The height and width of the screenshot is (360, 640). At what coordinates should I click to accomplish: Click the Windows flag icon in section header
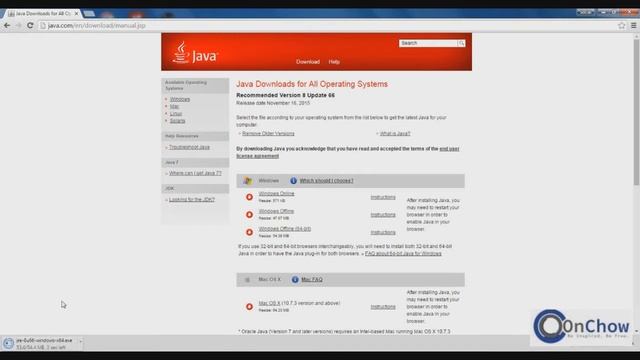tap(247, 181)
